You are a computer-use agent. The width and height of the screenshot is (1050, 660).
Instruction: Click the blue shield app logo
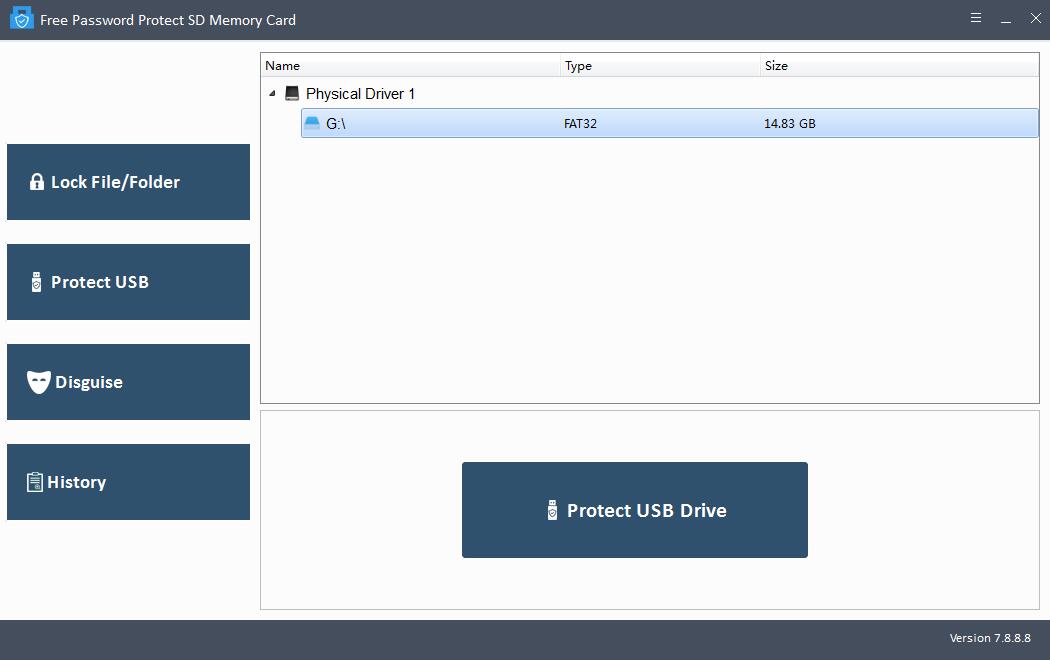pyautogui.click(x=21, y=19)
